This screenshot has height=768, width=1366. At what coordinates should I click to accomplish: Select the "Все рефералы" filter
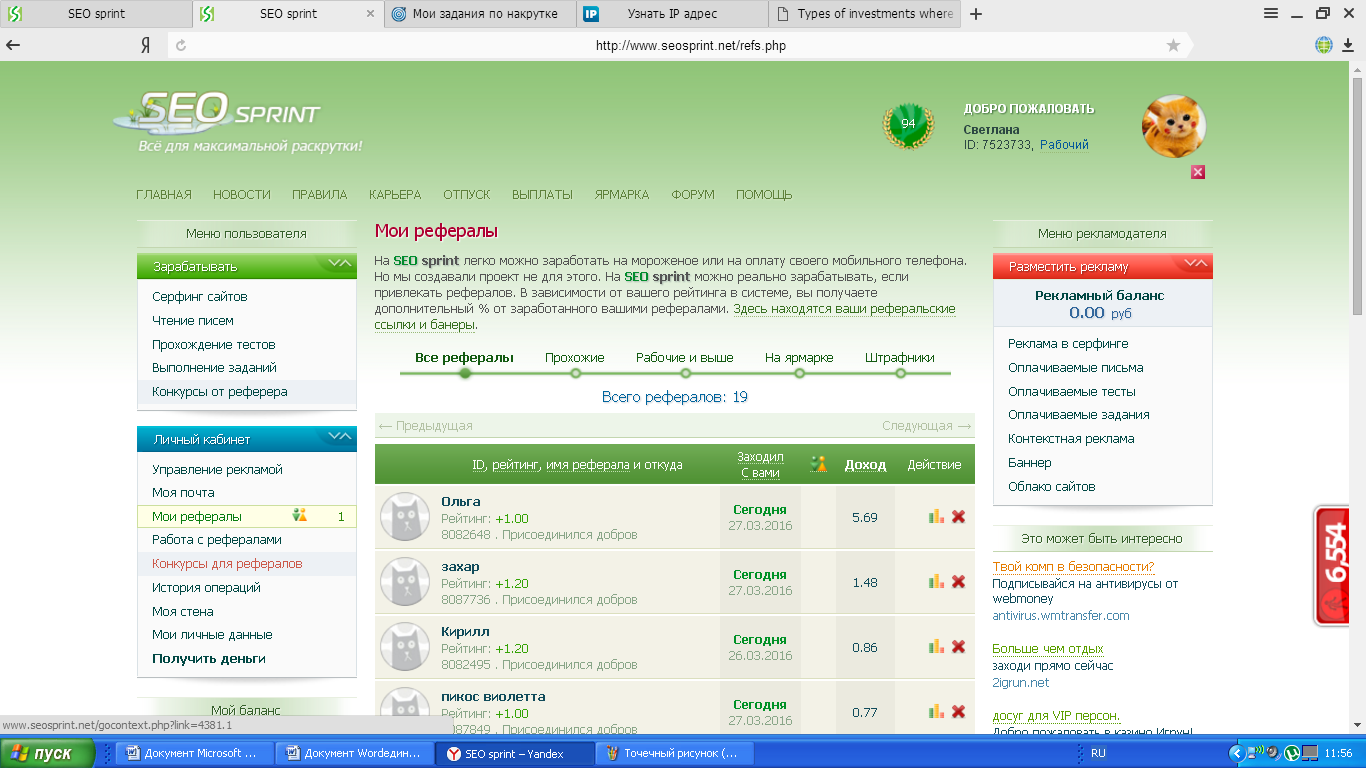coord(464,357)
